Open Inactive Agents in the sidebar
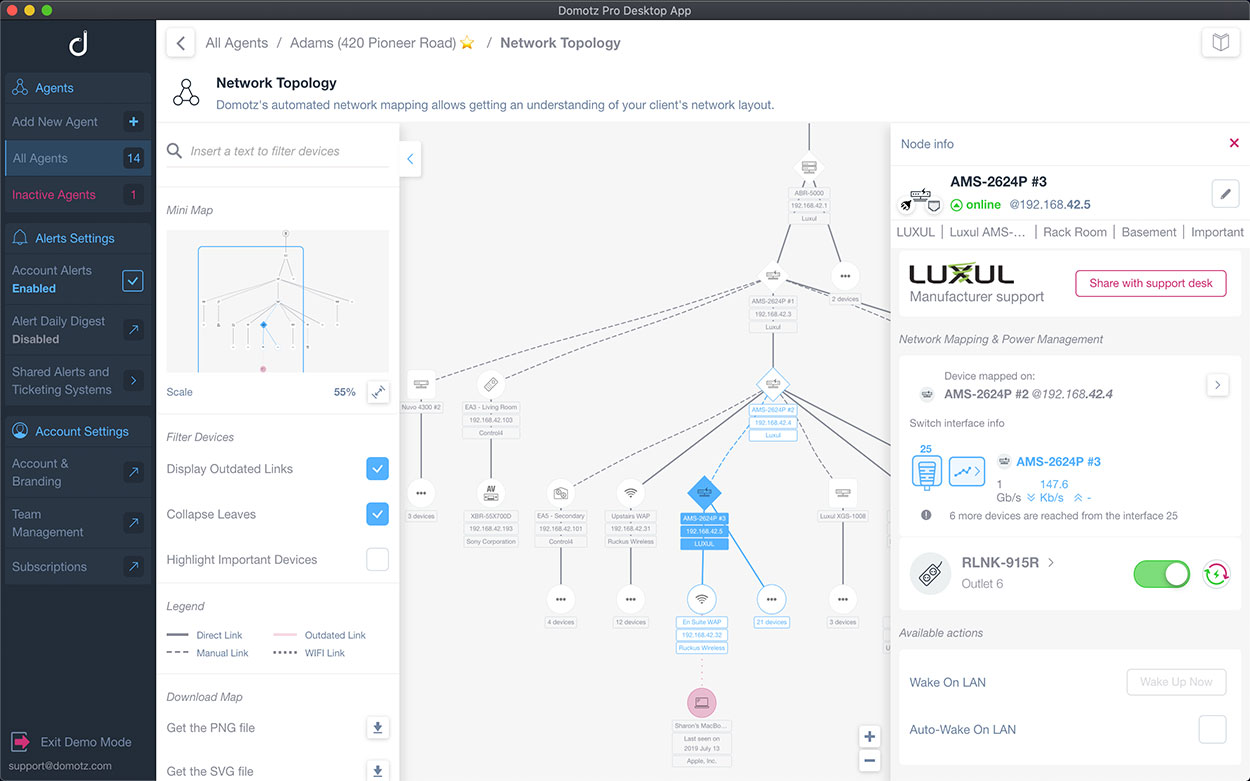The width and height of the screenshot is (1250, 781). pyautogui.click(x=77, y=195)
